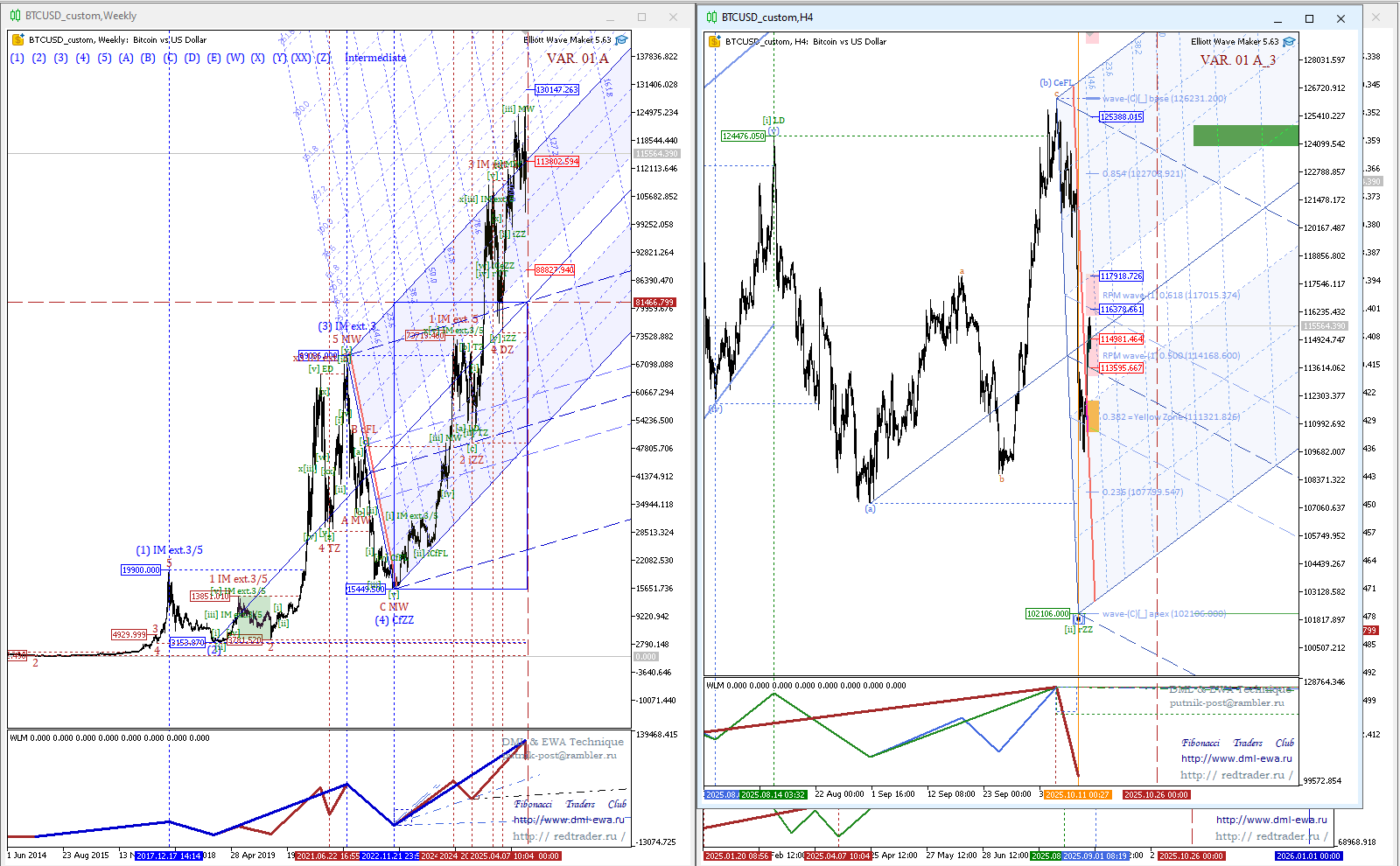Maximize the BTCUSD_custom,H4 chart window
The width and height of the screenshot is (1400, 866).
point(1309,18)
